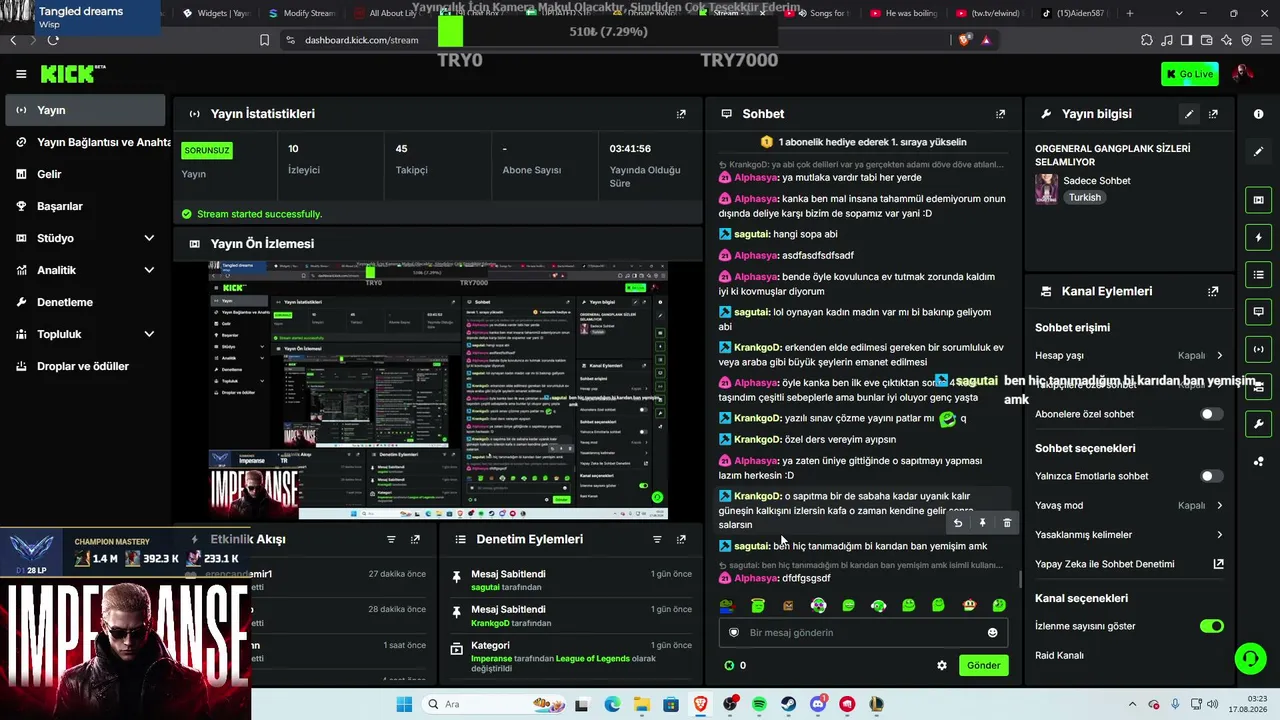Expand the Analitik sidebar section
This screenshot has height=720, width=1280.
coord(84,270)
